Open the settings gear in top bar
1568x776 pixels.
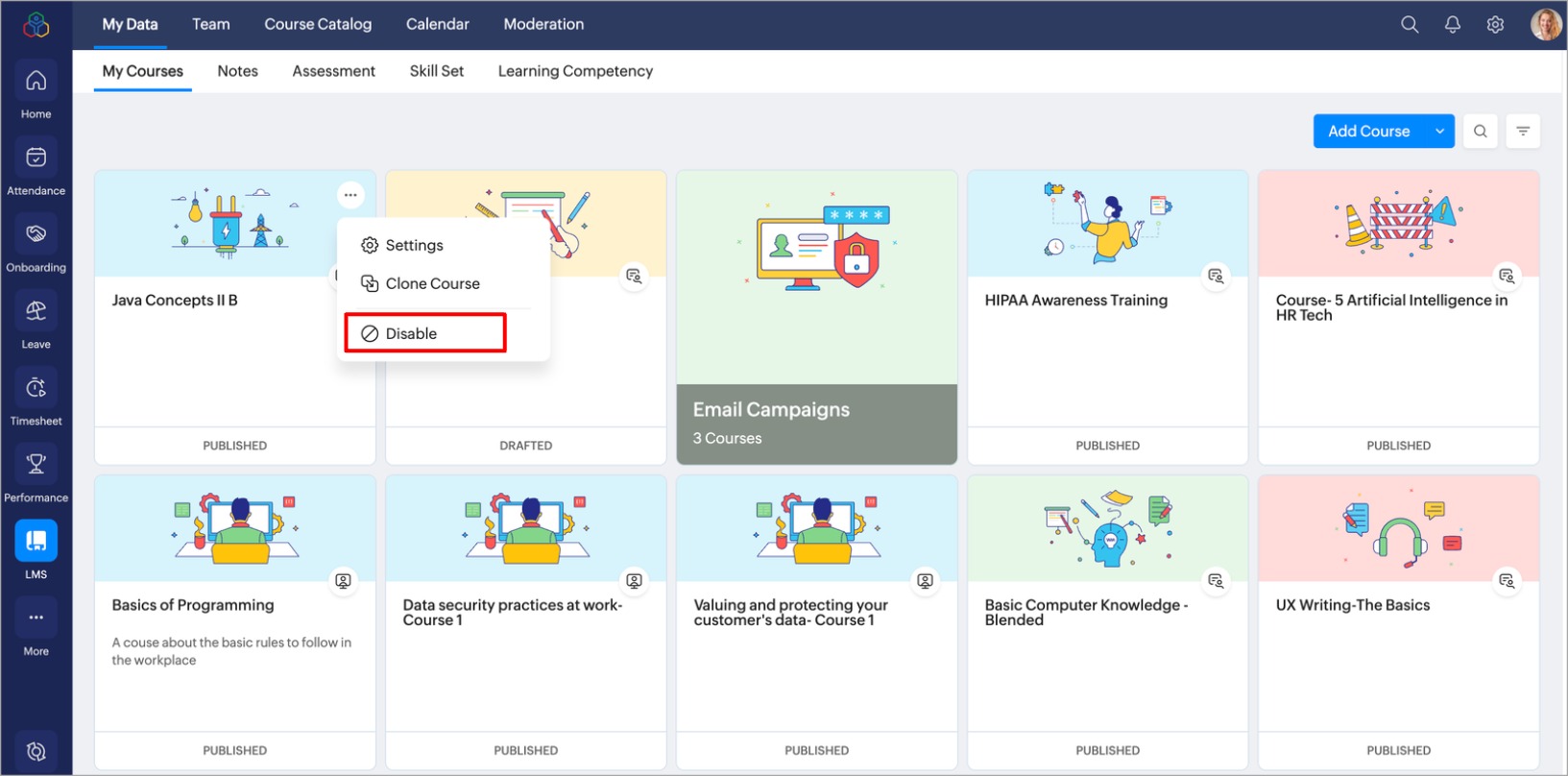pyautogui.click(x=1495, y=25)
